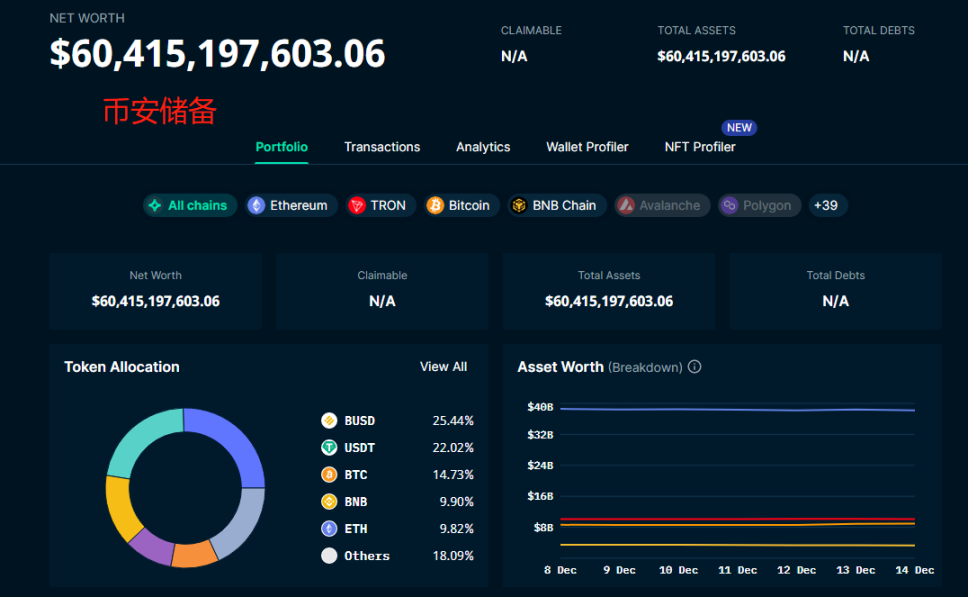The width and height of the screenshot is (968, 597).
Task: Open View All in Token Allocation
Action: [x=443, y=367]
